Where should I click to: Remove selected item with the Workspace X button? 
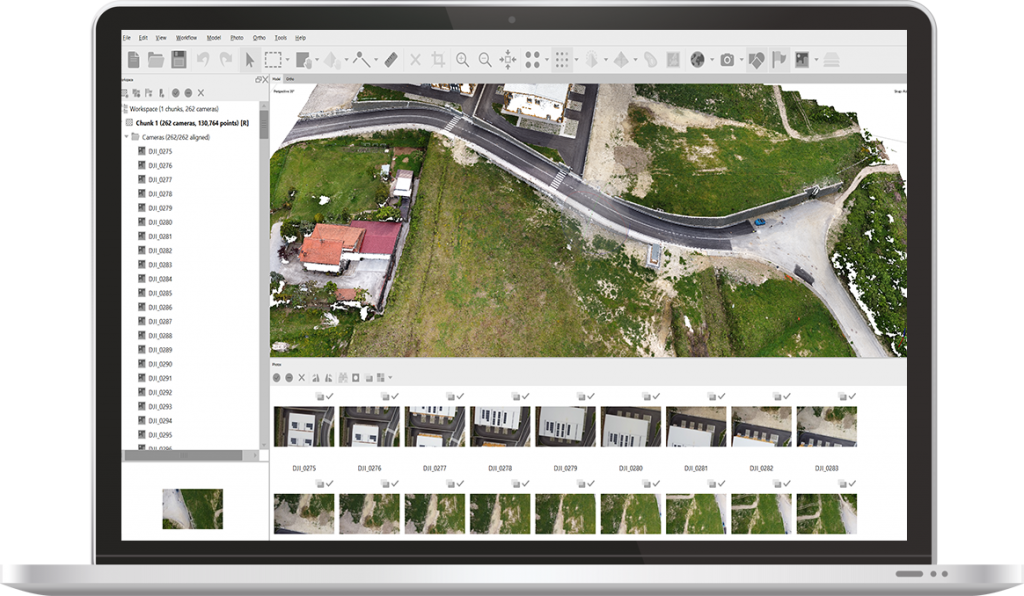[200, 92]
